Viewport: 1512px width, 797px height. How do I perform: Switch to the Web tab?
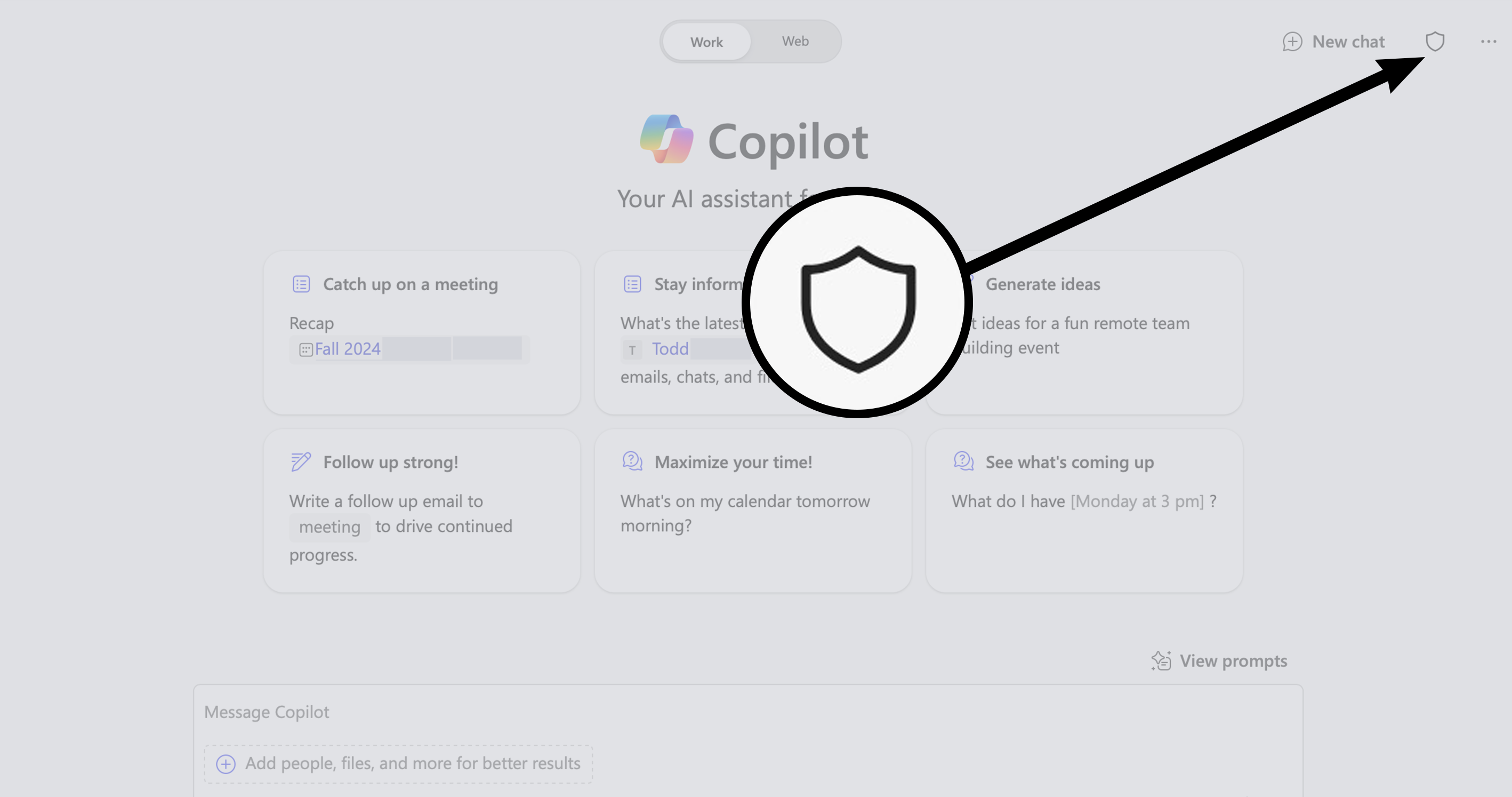coord(795,41)
